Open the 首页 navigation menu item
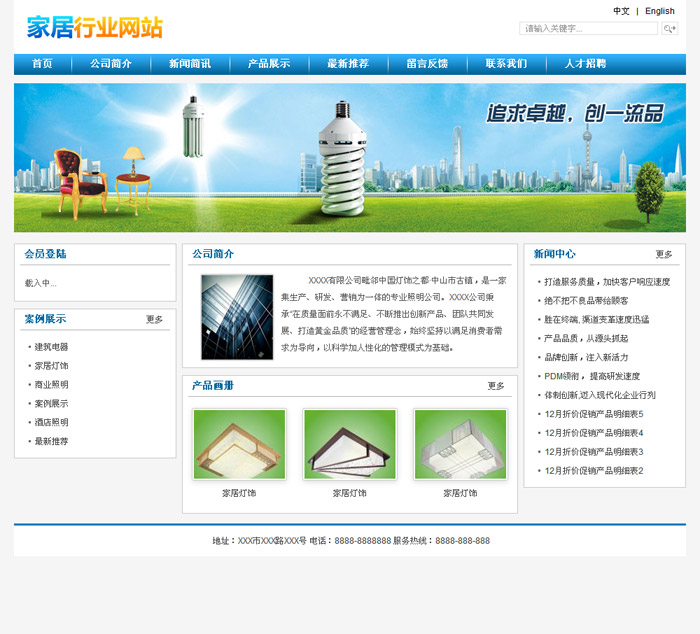The width and height of the screenshot is (700, 634). point(42,64)
